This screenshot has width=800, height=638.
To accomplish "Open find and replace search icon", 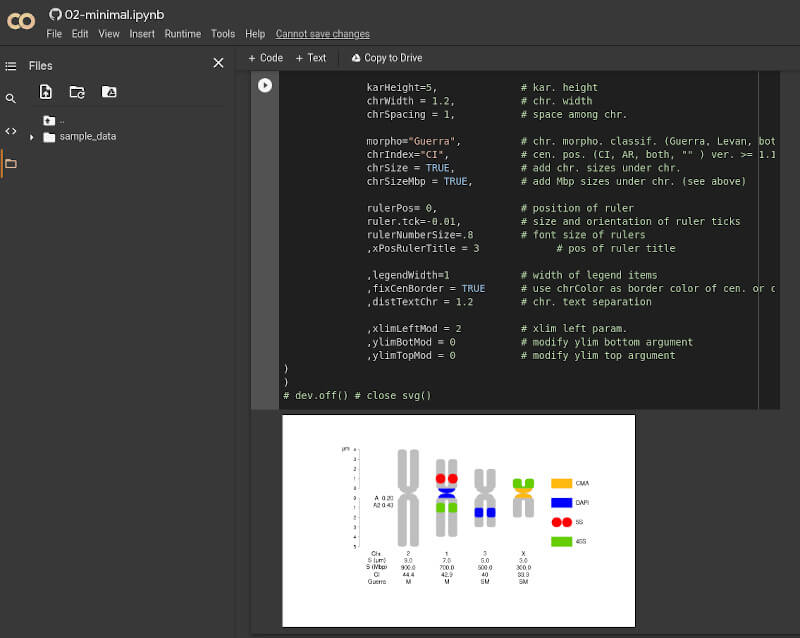I will coord(11,99).
